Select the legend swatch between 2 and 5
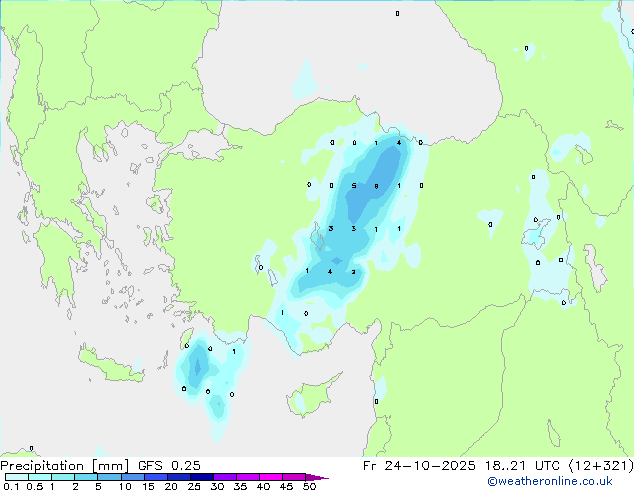This screenshot has width=634, height=490. click(86, 477)
